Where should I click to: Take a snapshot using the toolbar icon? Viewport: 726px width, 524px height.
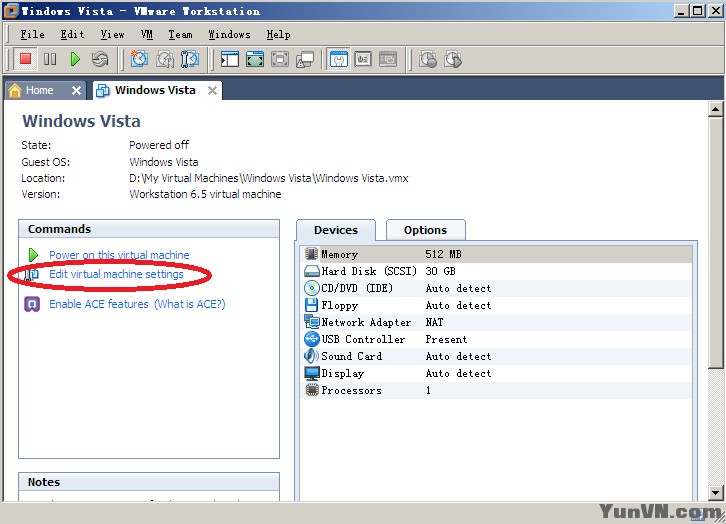tap(139, 59)
